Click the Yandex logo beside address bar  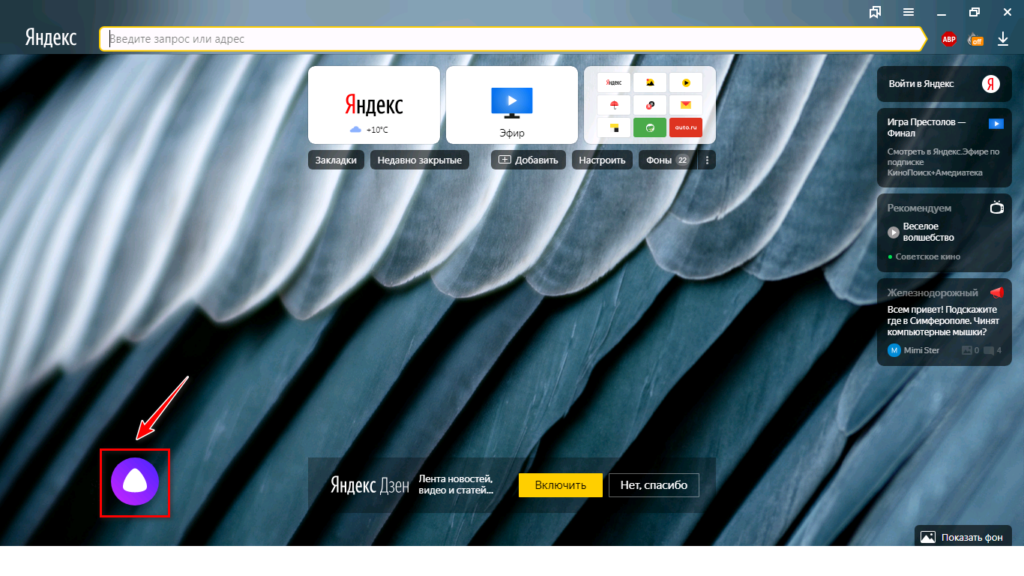51,38
